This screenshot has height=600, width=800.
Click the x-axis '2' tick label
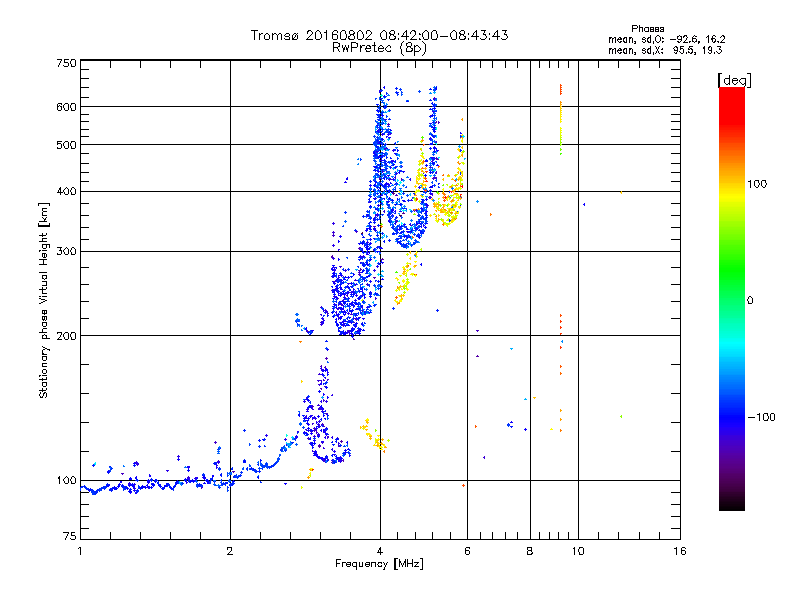click(x=230, y=551)
